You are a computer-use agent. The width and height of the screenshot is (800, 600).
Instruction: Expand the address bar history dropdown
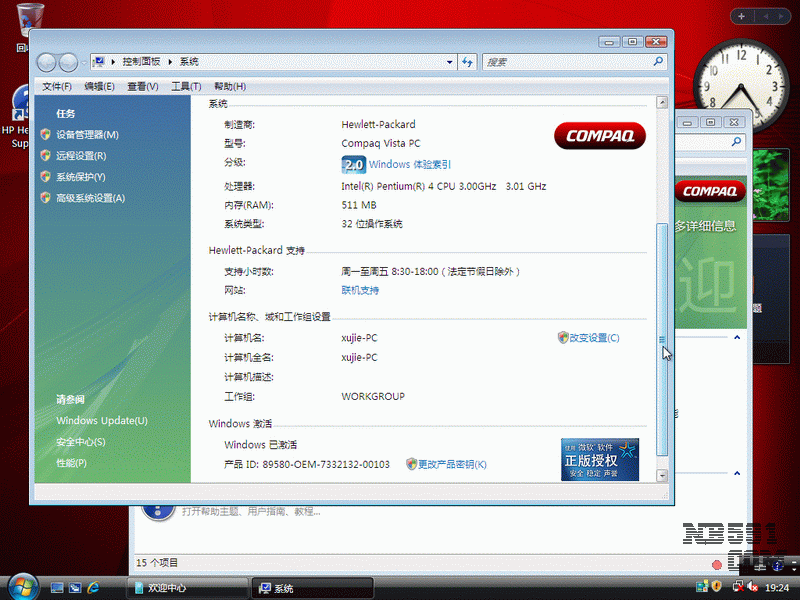(449, 62)
